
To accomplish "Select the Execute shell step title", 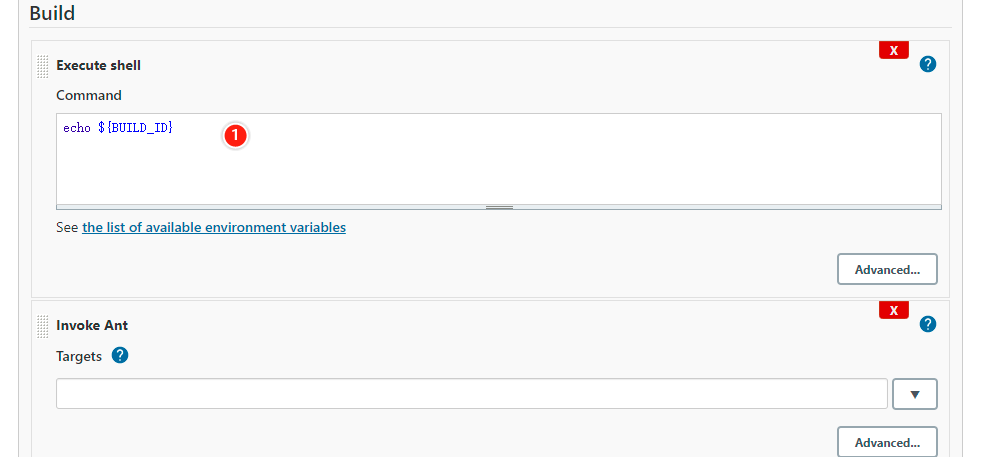I will (98, 65).
